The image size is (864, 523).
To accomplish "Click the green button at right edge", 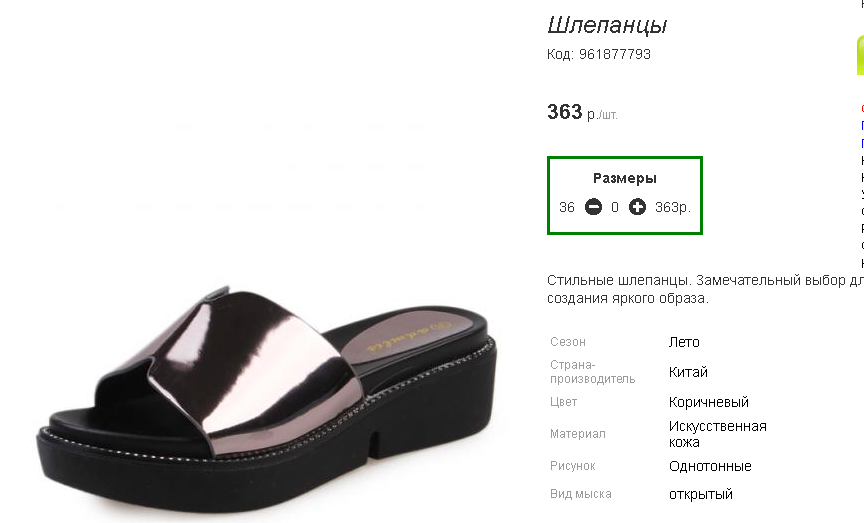I will pyautogui.click(x=859, y=55).
